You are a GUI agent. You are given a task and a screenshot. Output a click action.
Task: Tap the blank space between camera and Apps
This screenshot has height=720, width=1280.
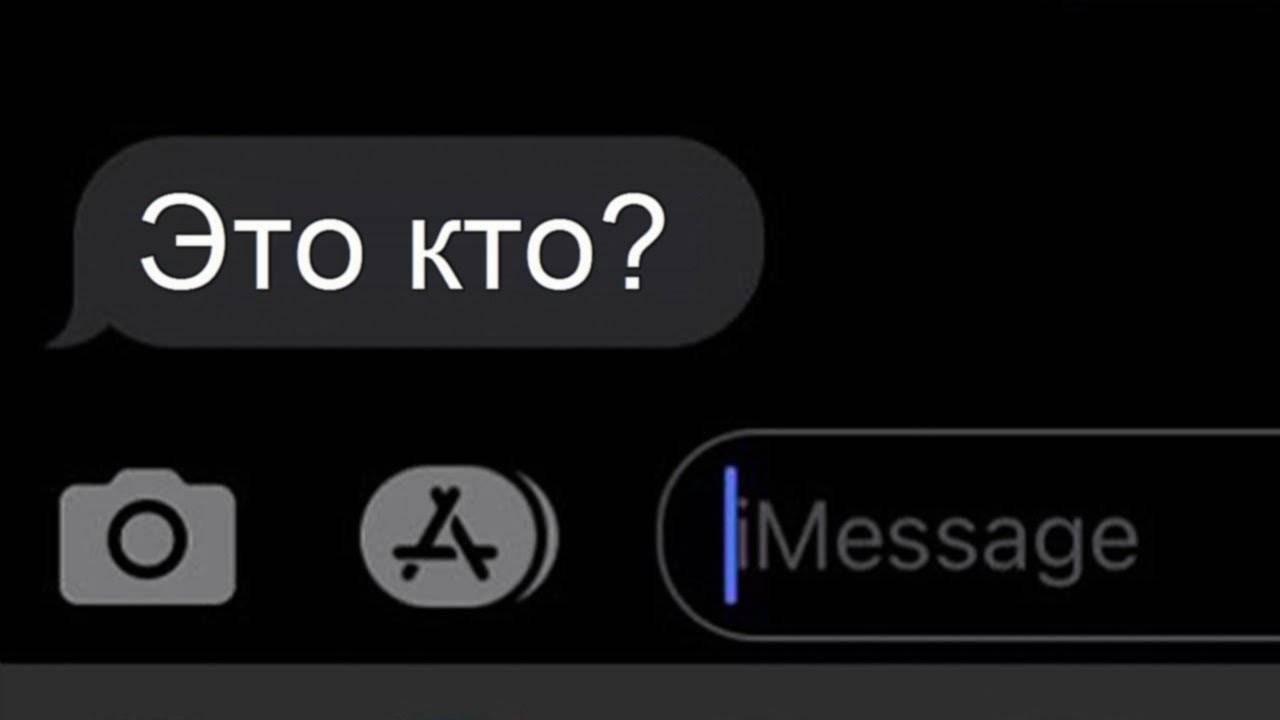click(298, 537)
